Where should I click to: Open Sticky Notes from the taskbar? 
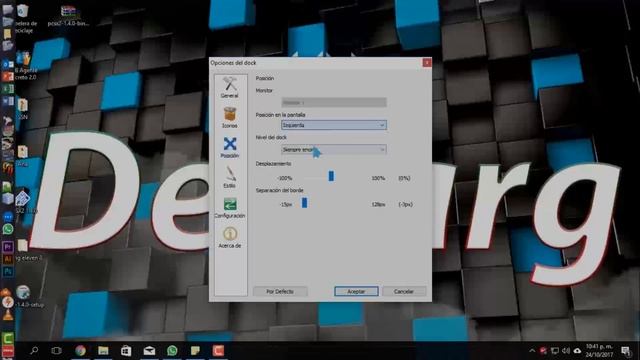(x=195, y=350)
